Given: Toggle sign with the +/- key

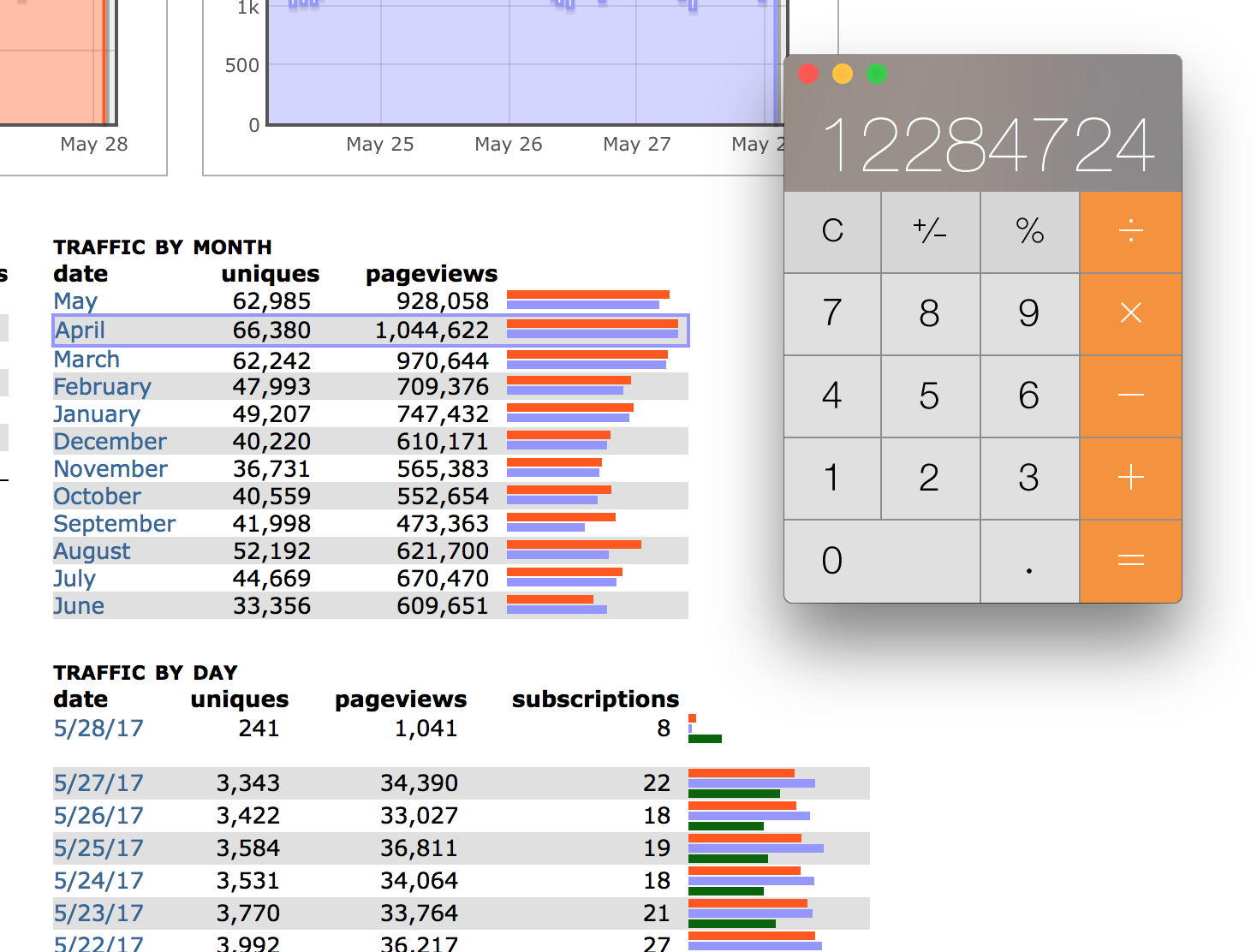Looking at the screenshot, I should pos(931,232).
